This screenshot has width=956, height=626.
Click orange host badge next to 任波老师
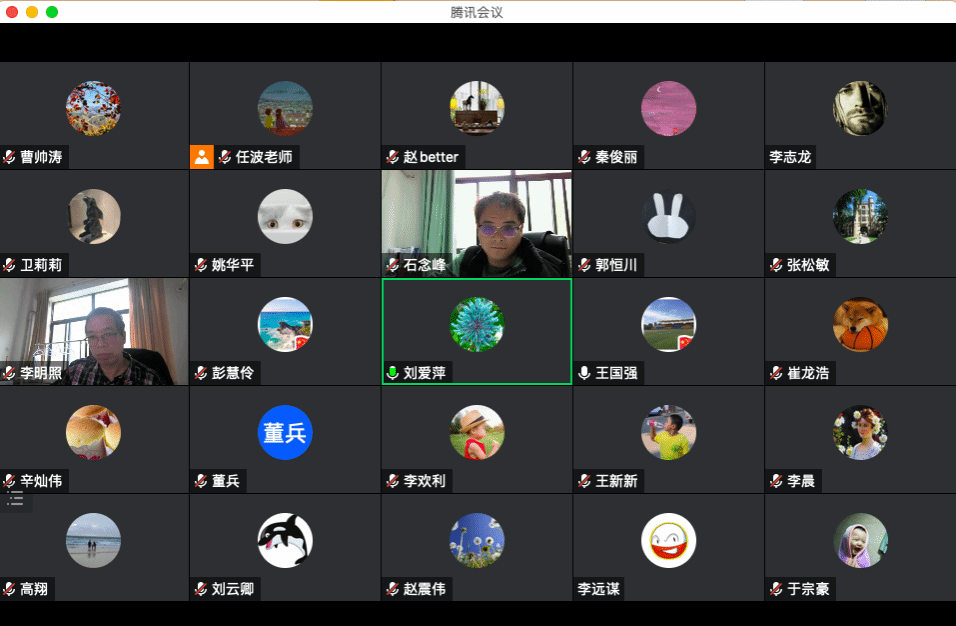(202, 157)
